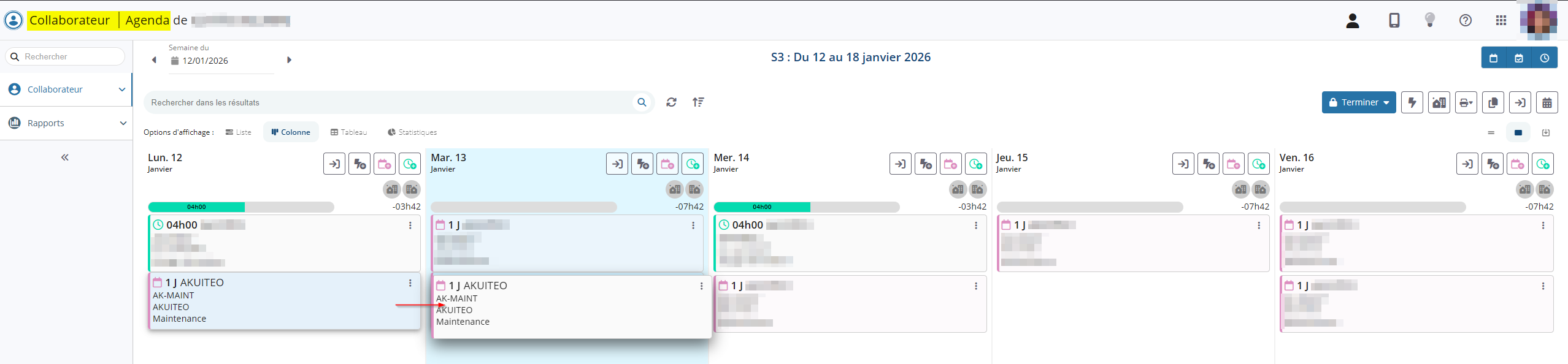Click the copy week icon in the toolbar
This screenshot has width=1568, height=364.
(x=1493, y=102)
